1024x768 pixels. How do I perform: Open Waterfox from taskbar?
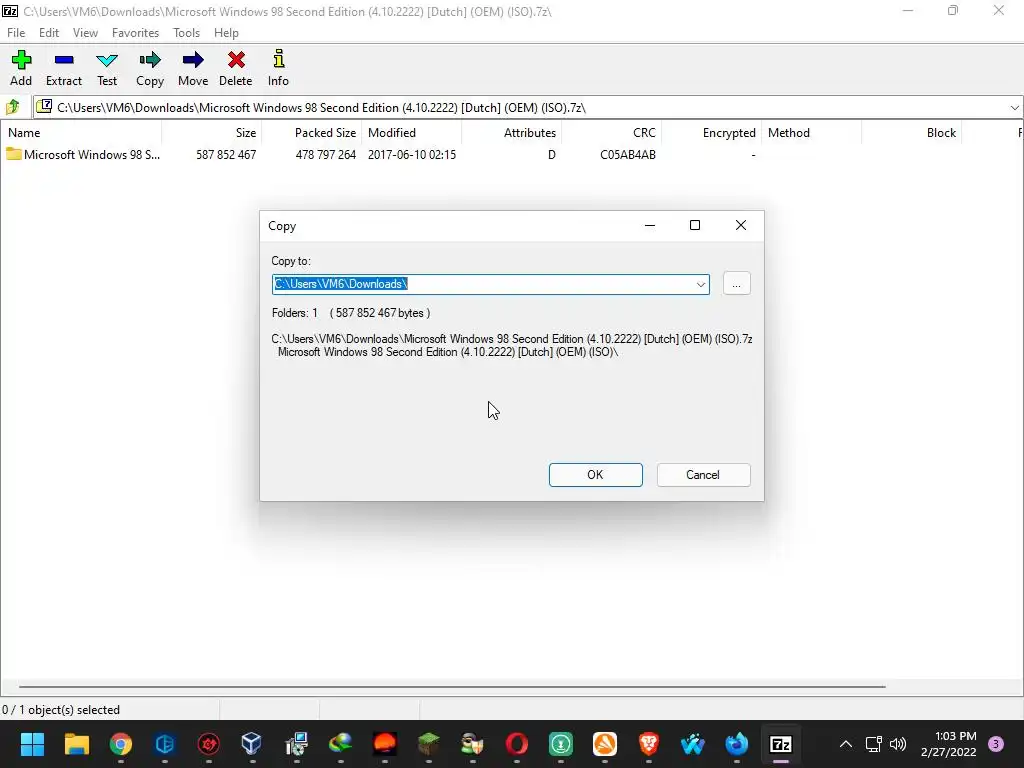coord(692,744)
